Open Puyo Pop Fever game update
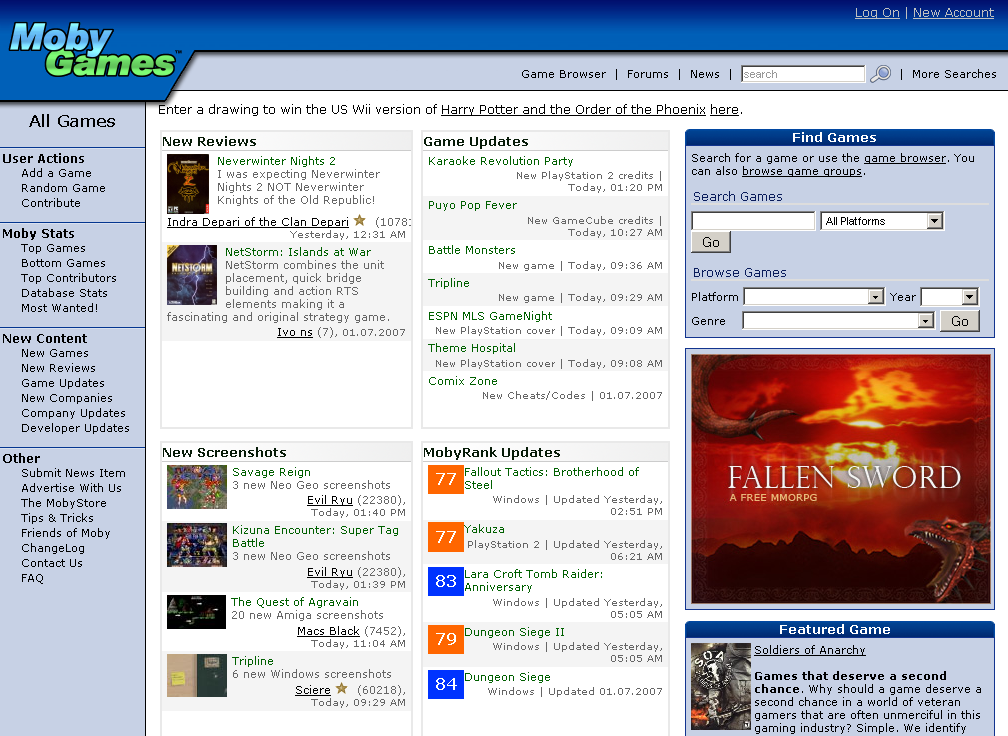The height and width of the screenshot is (736, 1008). tap(472, 205)
